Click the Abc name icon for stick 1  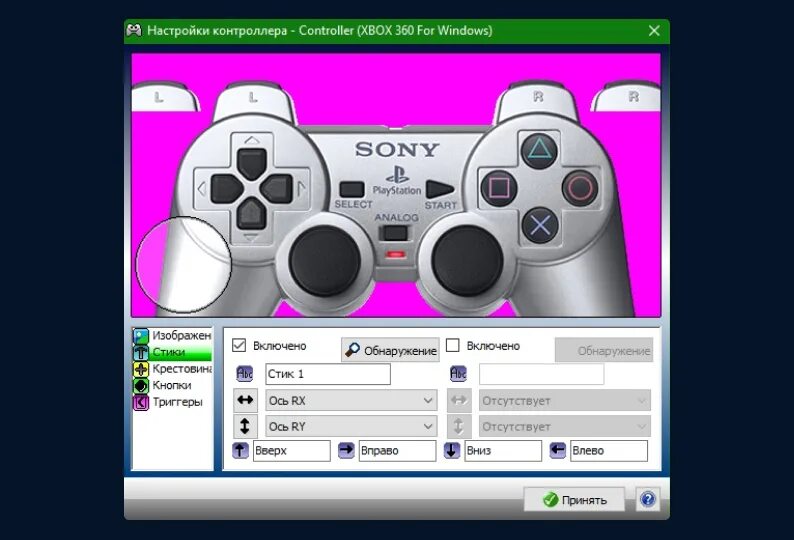(245, 374)
